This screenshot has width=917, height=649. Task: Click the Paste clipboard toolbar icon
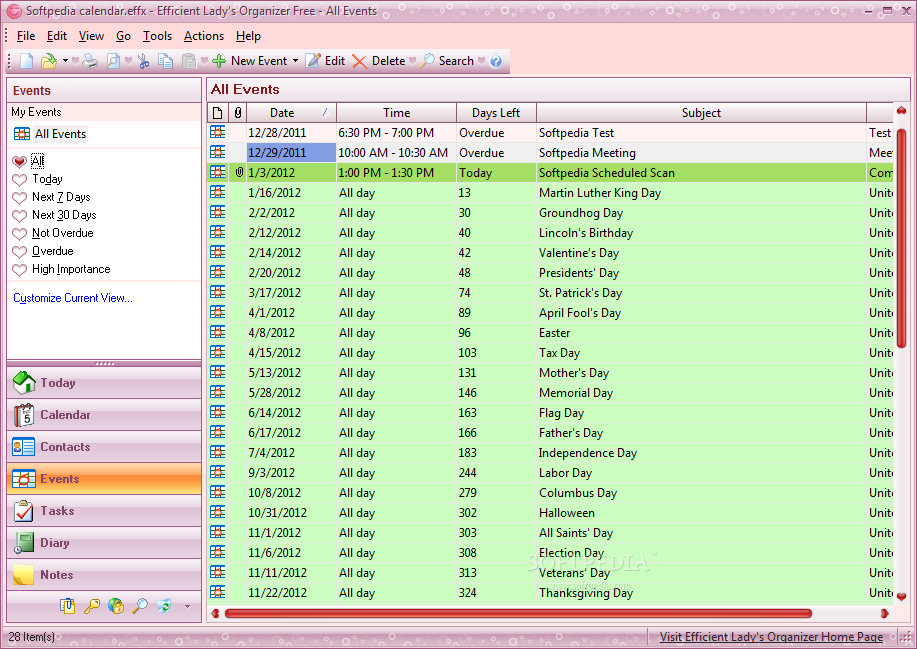pyautogui.click(x=188, y=61)
